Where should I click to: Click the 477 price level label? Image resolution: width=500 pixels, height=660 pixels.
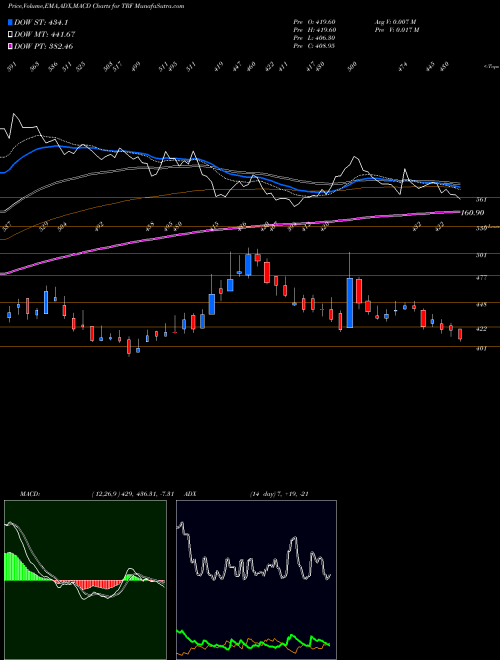point(481,278)
